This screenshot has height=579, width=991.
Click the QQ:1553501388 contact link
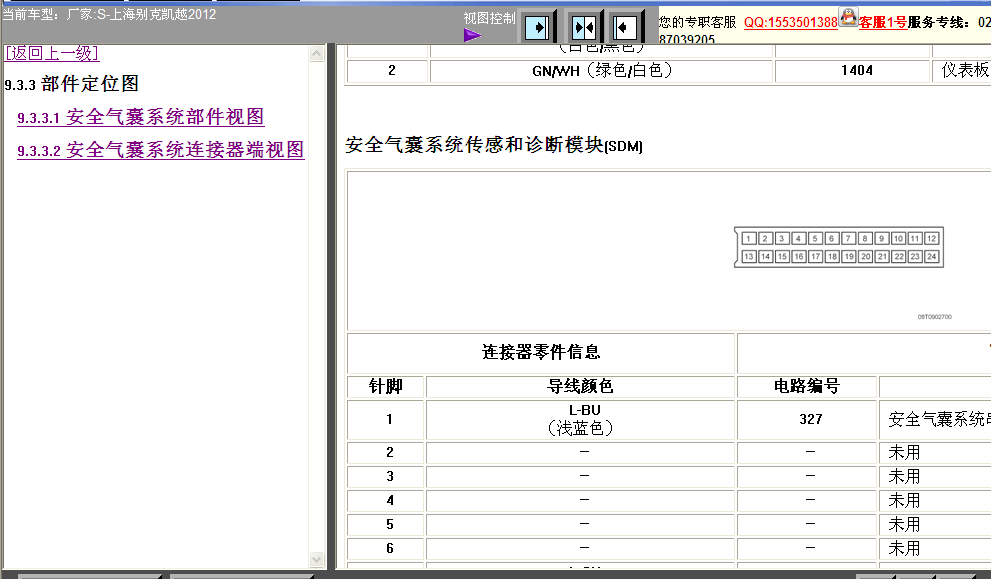click(790, 22)
